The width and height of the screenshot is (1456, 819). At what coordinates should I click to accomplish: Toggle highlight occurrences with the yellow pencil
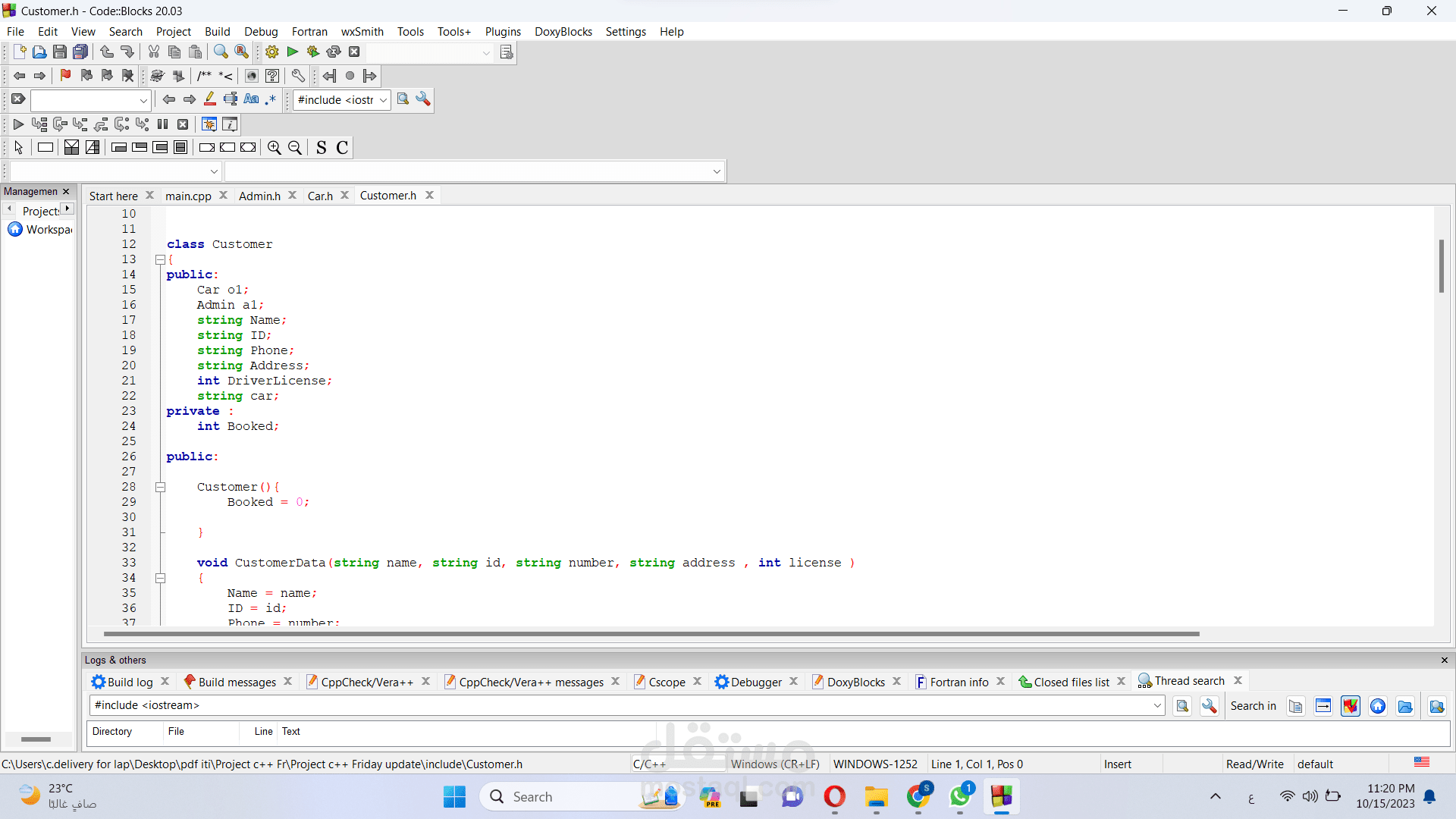pos(210,99)
